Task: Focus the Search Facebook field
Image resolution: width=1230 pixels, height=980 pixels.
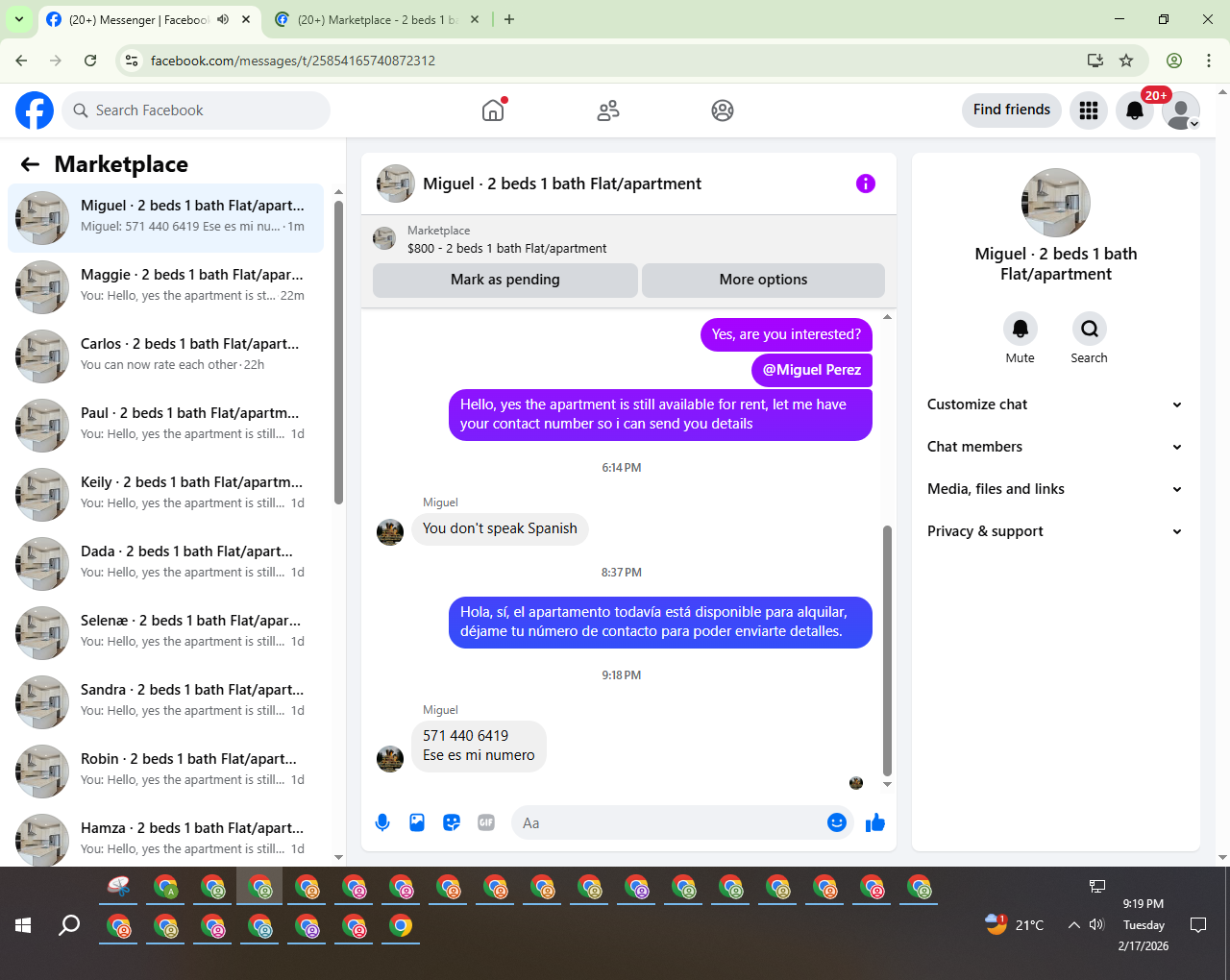Action: (x=196, y=110)
